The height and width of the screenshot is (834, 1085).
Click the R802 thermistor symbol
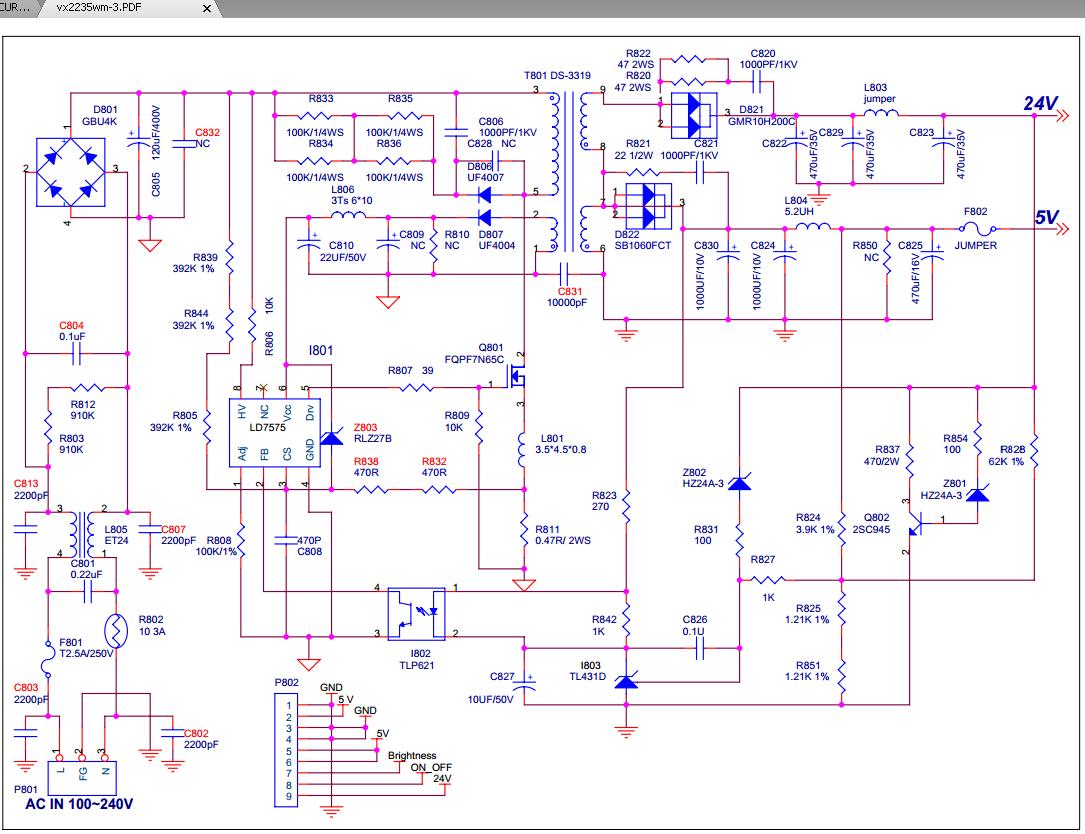pos(116,631)
